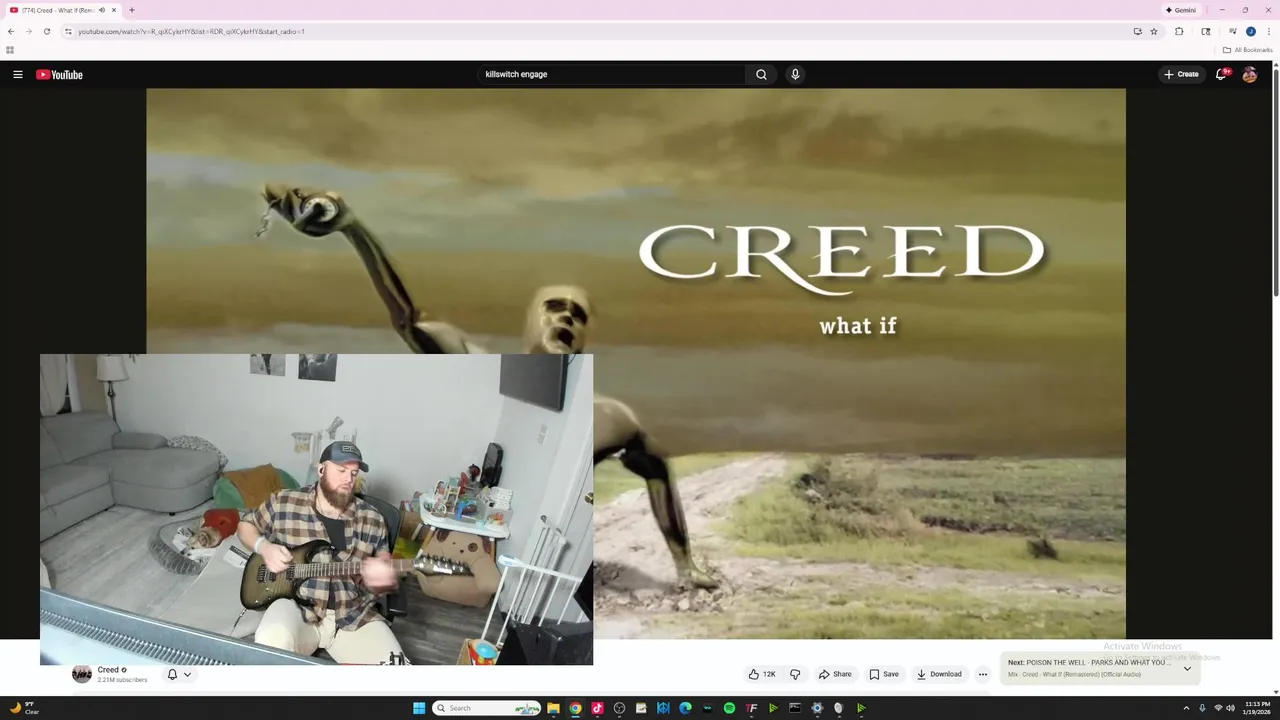This screenshot has width=1280, height=720.
Task: Mute the tab via the speaker icon
Action: pos(102,10)
